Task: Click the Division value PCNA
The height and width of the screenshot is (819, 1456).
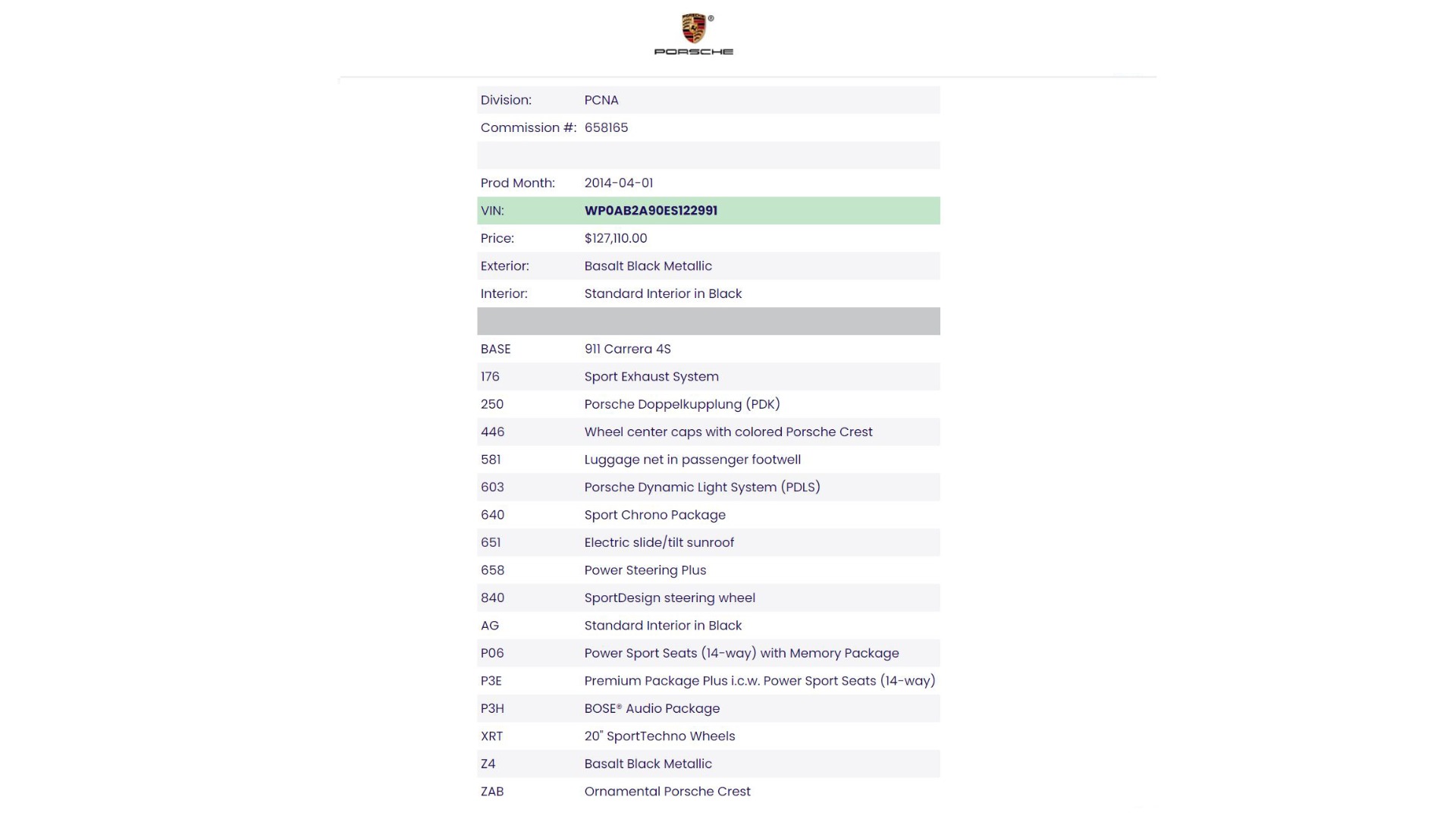Action: pos(601,100)
